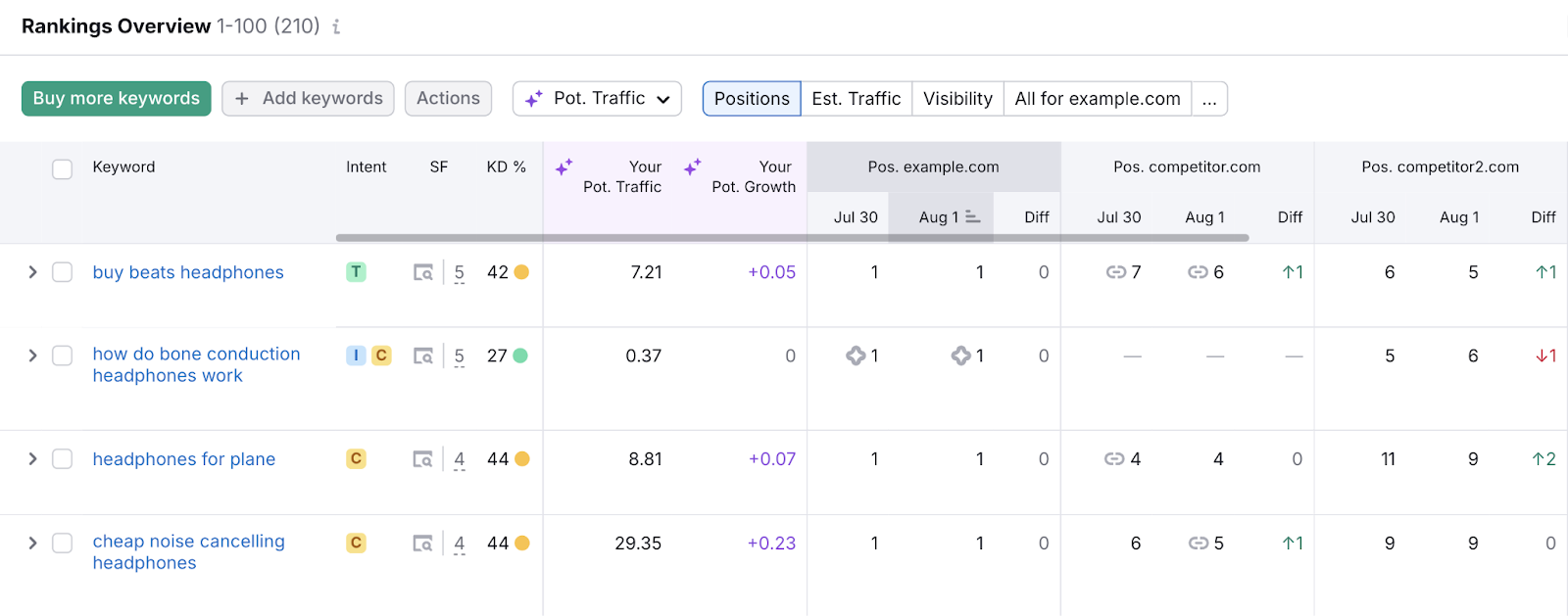Click the Add keywords button
Viewport: 1568px width, 616px height.
[x=308, y=99]
